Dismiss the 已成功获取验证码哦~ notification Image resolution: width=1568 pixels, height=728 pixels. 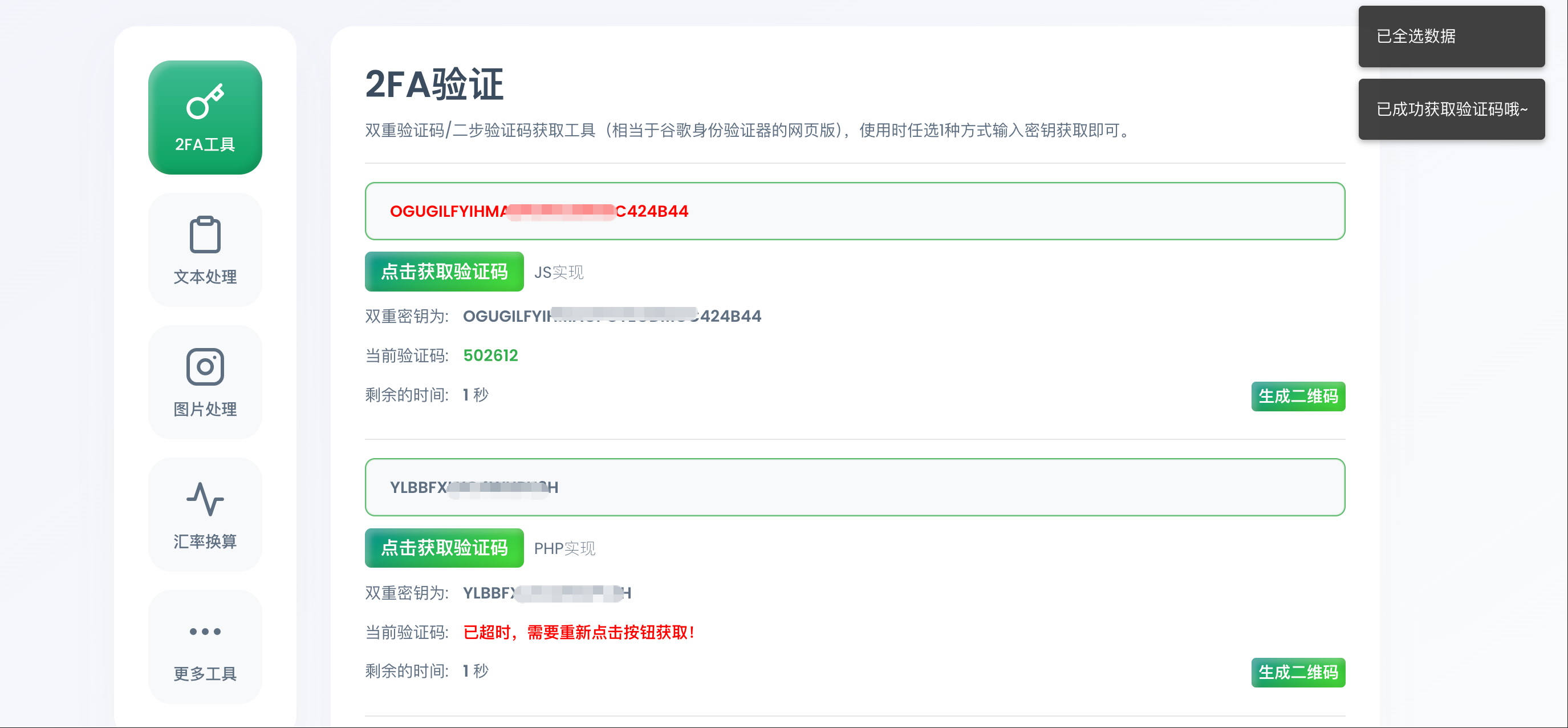click(x=1451, y=110)
